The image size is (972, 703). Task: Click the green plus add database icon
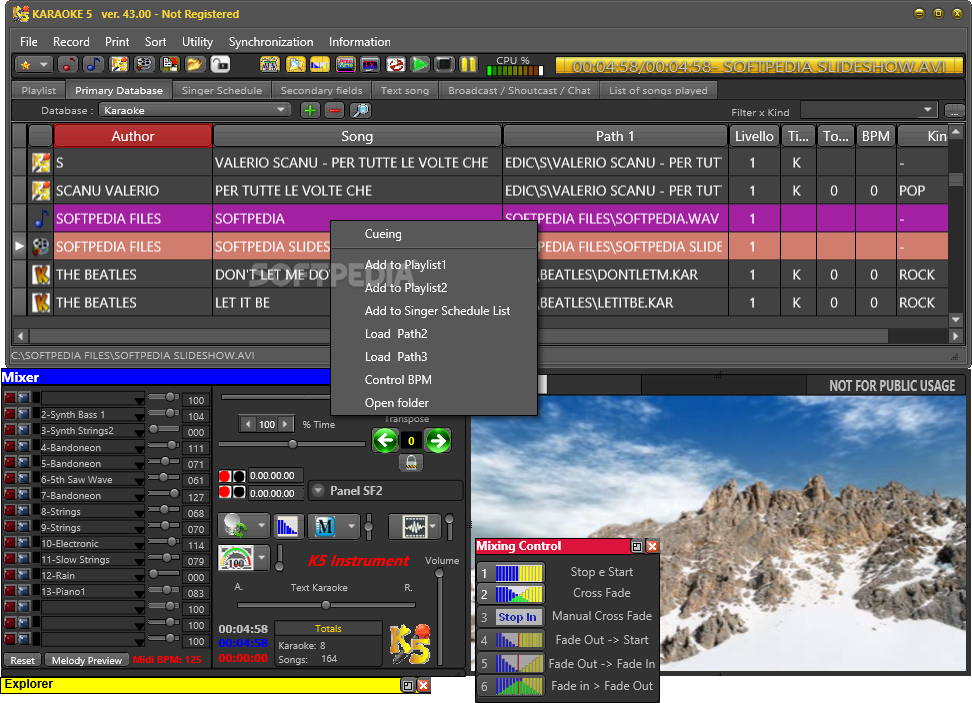(x=310, y=110)
